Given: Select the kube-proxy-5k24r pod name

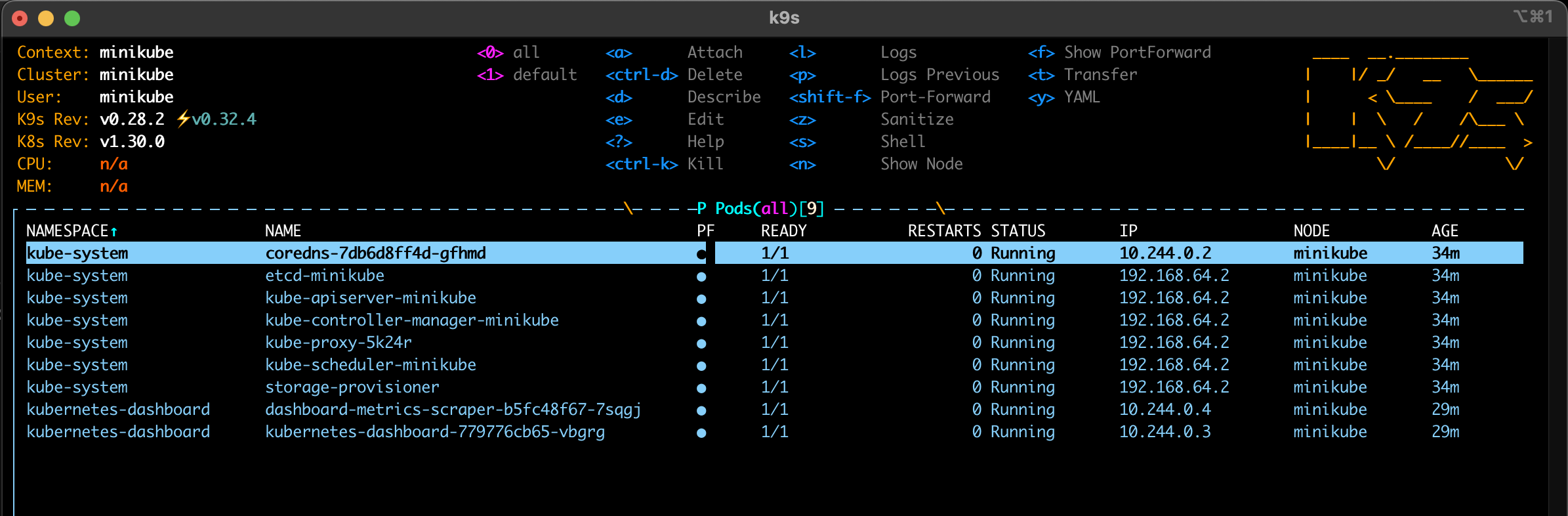Looking at the screenshot, I should point(338,342).
